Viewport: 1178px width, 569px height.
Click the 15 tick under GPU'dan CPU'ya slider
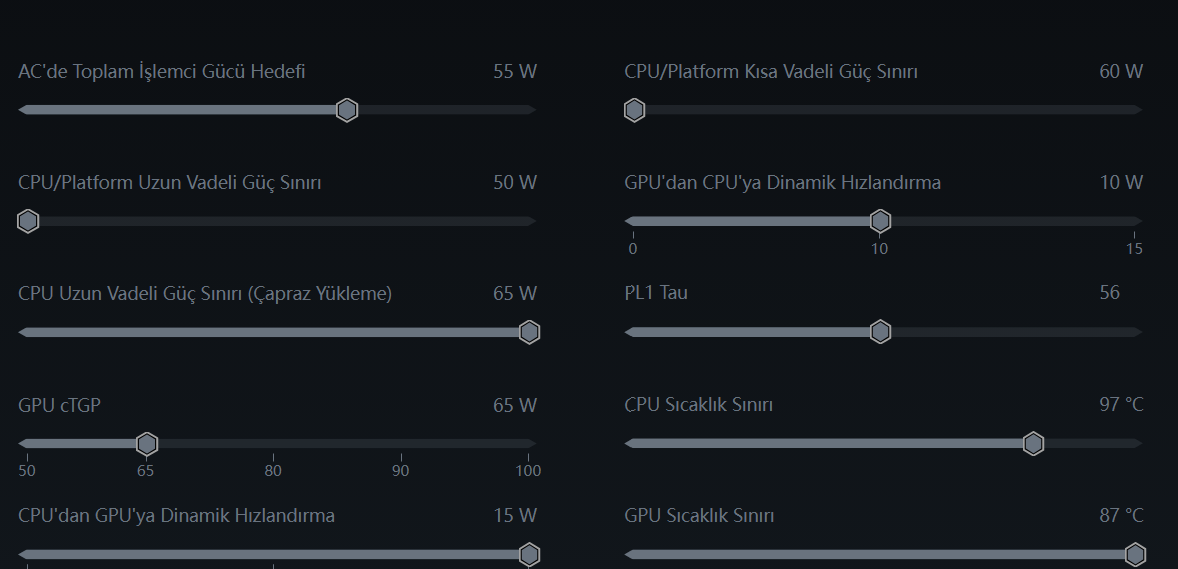[x=1134, y=248]
